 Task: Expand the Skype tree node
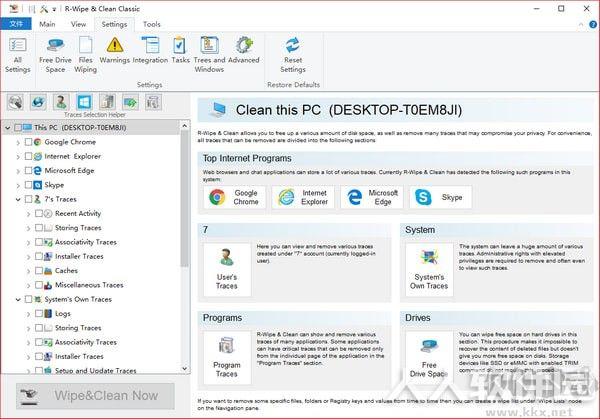[x=18, y=185]
